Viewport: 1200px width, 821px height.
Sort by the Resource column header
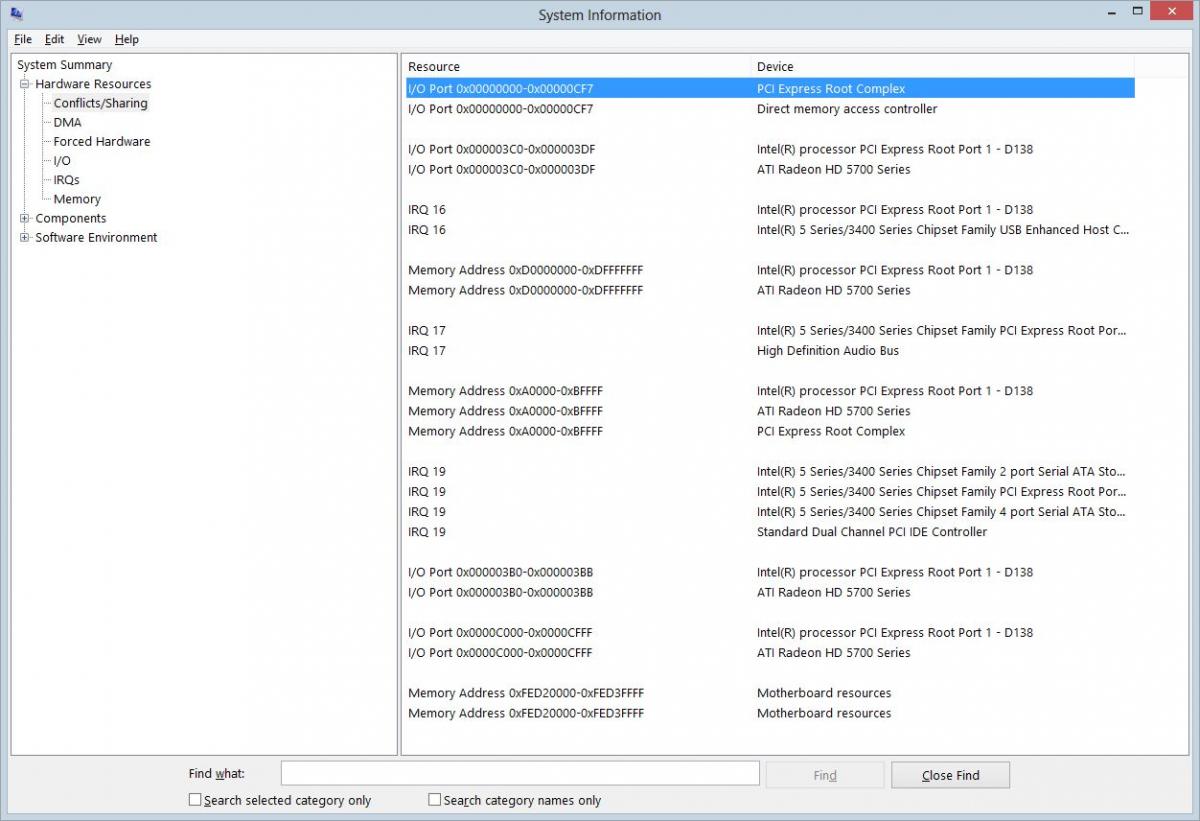577,67
